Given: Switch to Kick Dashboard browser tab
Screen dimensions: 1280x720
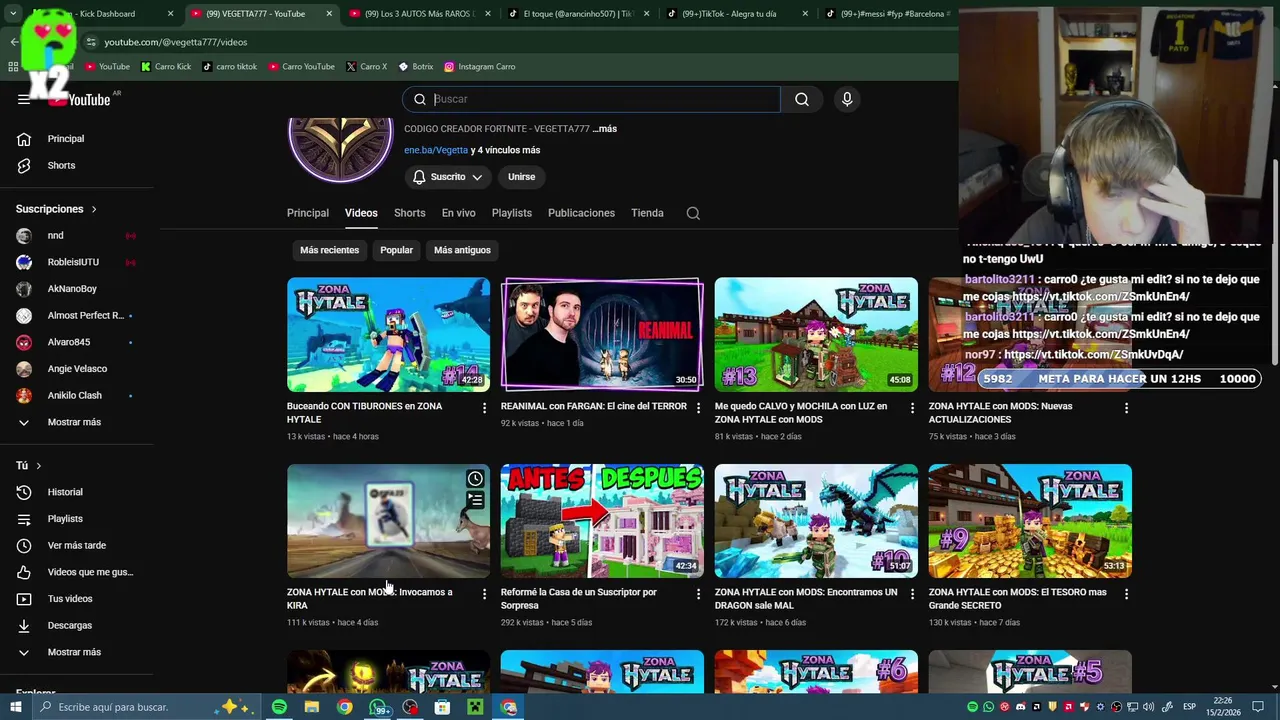Looking at the screenshot, I should pos(107,14).
